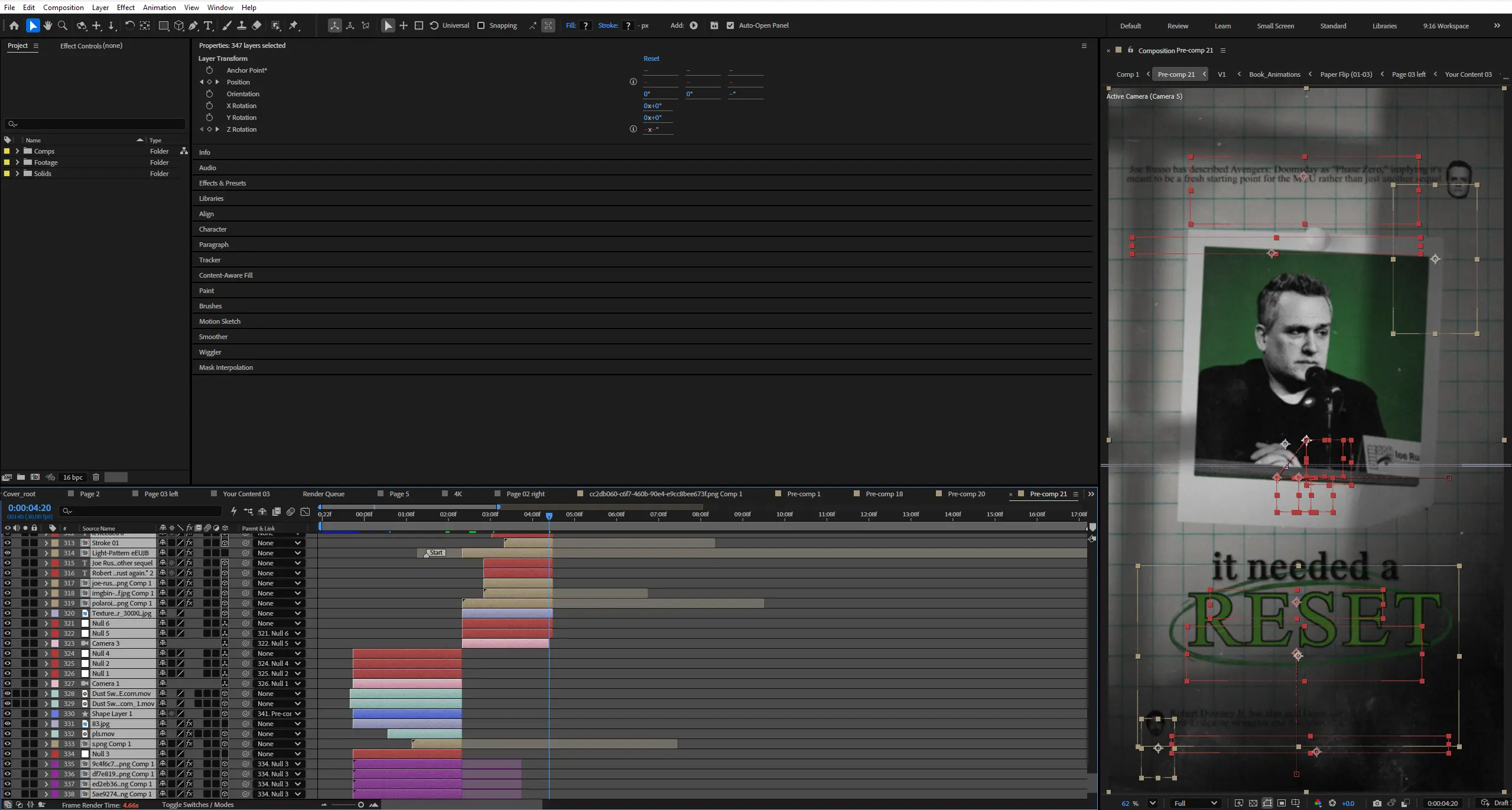Click the Project panel search field

pos(95,124)
